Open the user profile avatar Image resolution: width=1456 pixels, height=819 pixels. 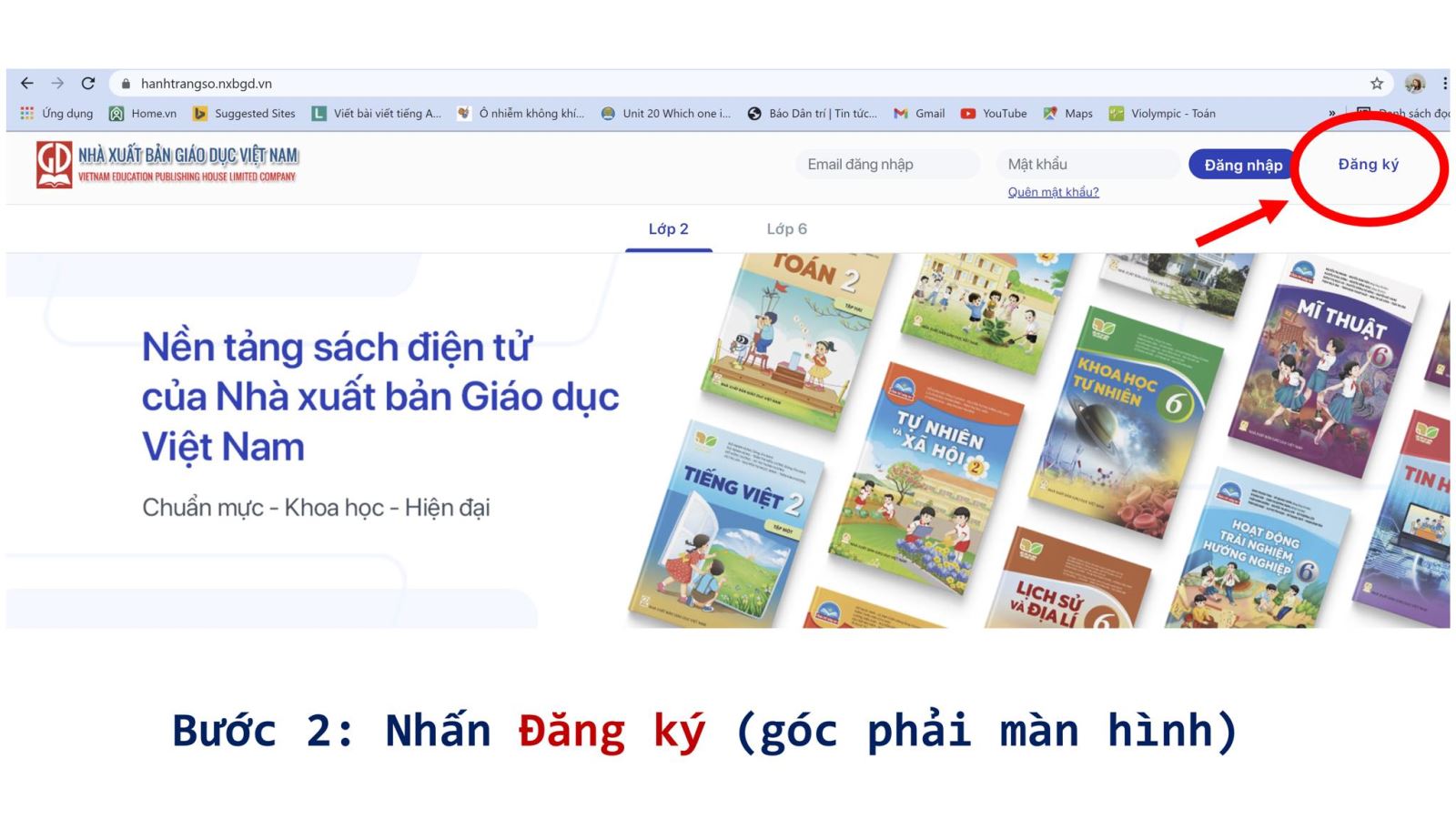pyautogui.click(x=1414, y=84)
